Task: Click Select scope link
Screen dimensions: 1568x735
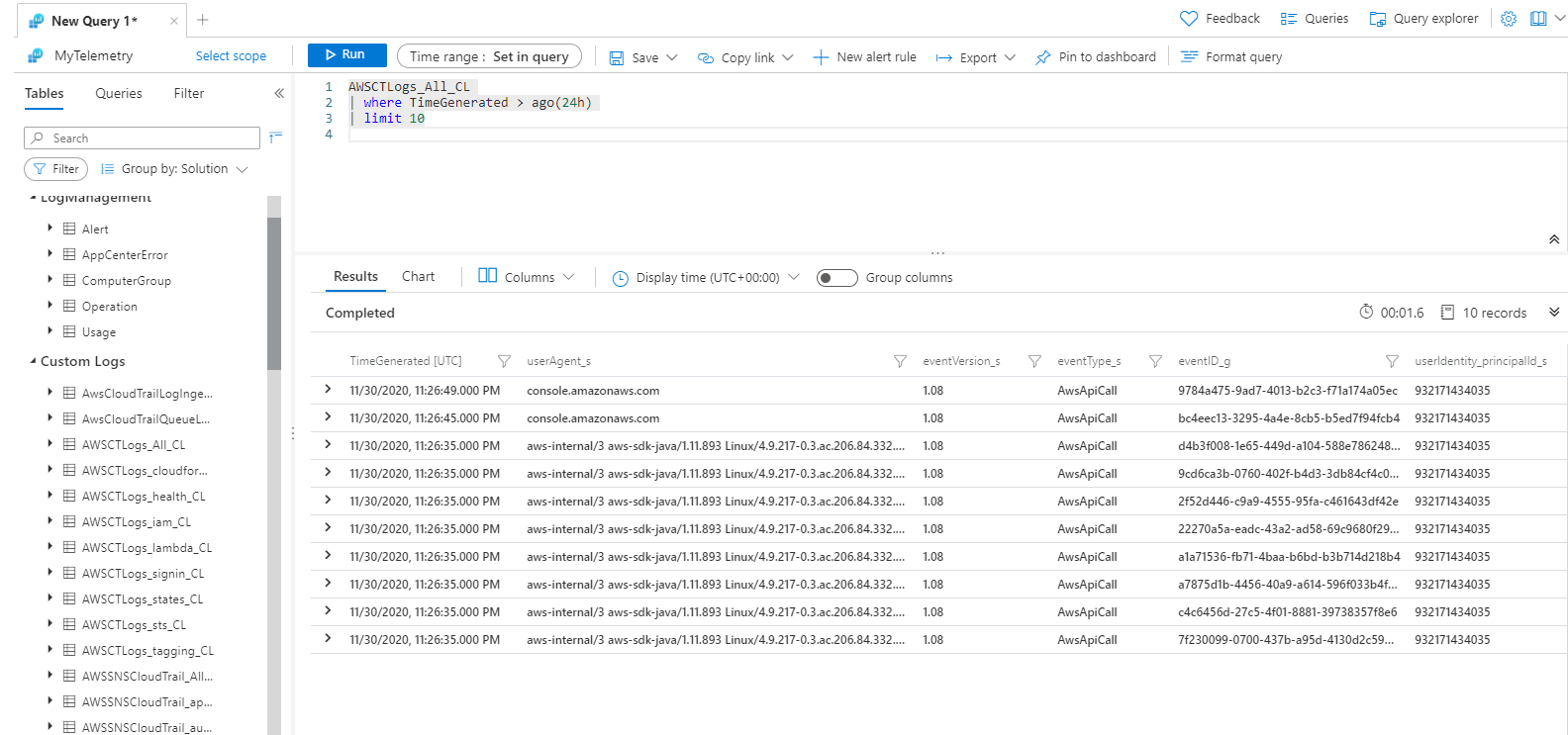Action: [231, 56]
